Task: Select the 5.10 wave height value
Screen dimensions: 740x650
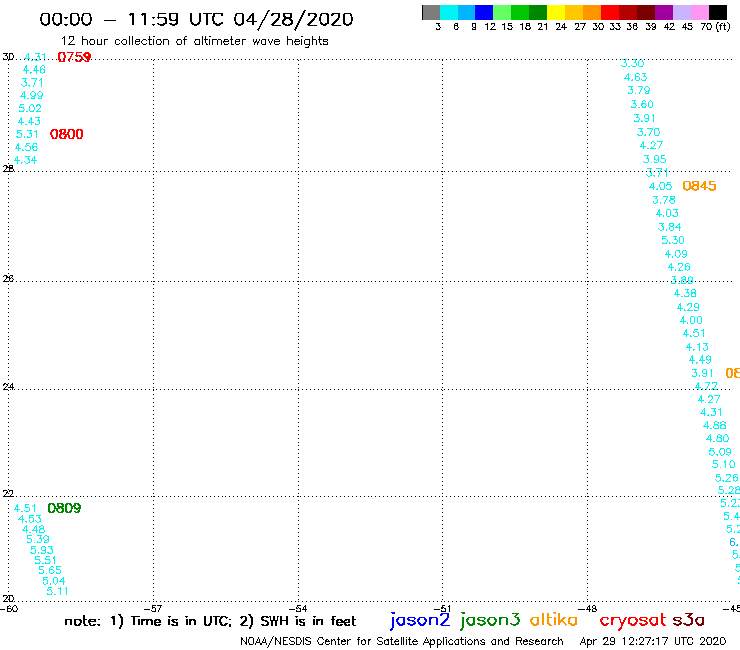Action: pyautogui.click(x=724, y=464)
